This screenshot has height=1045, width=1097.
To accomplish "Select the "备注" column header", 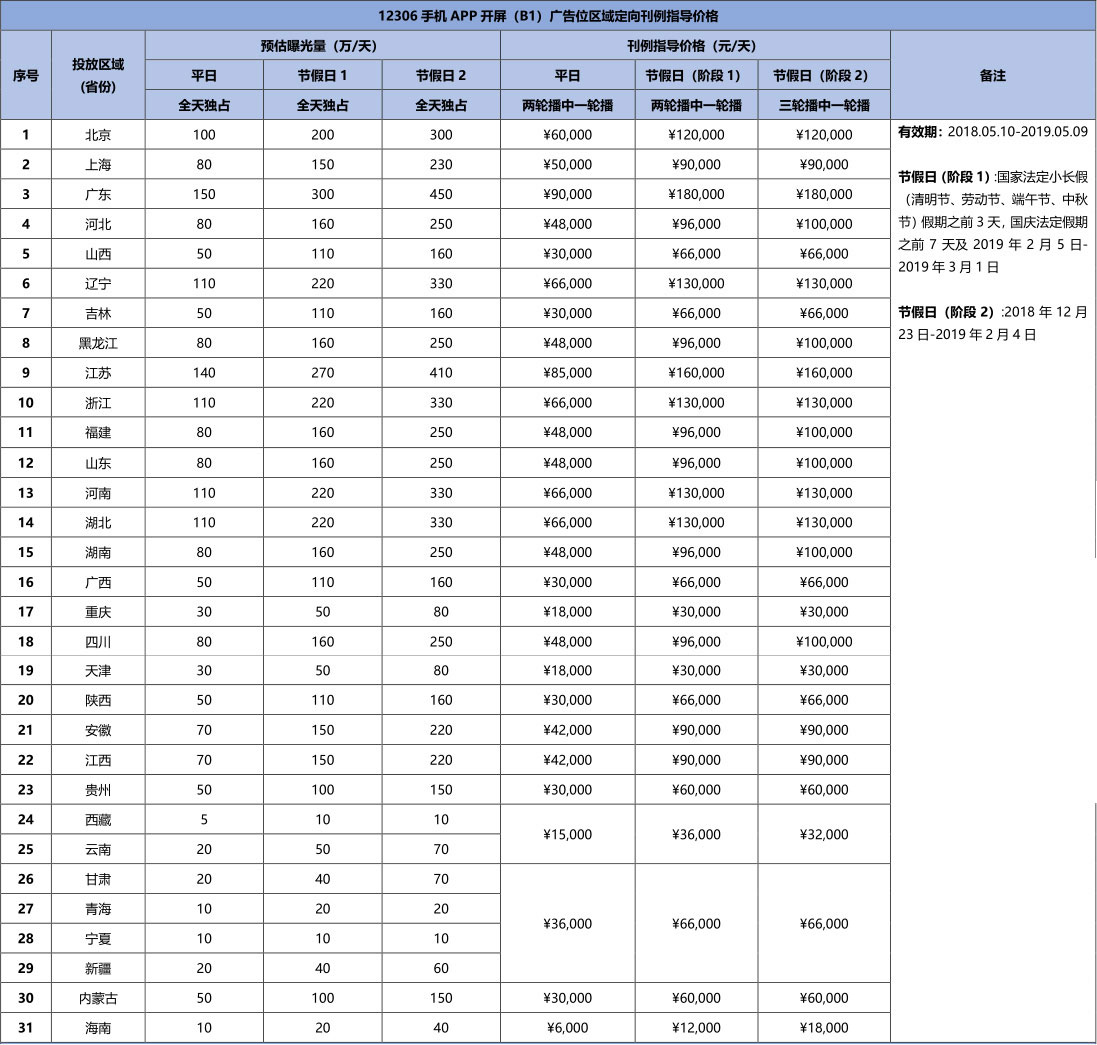I will tap(993, 76).
